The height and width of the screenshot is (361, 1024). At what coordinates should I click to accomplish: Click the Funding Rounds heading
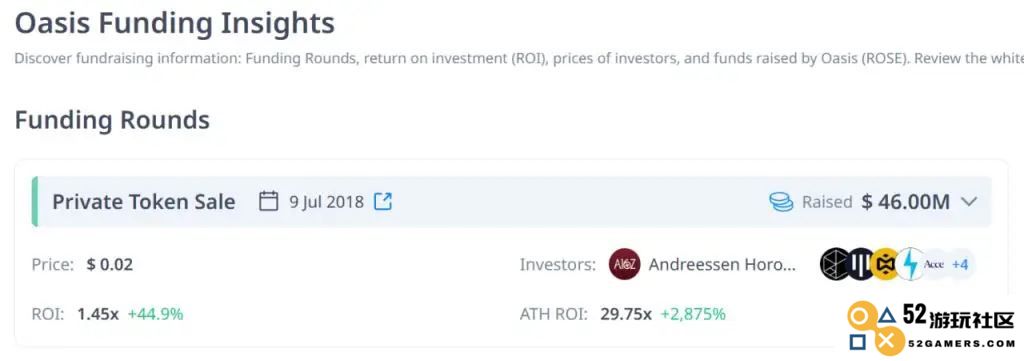[x=112, y=121]
